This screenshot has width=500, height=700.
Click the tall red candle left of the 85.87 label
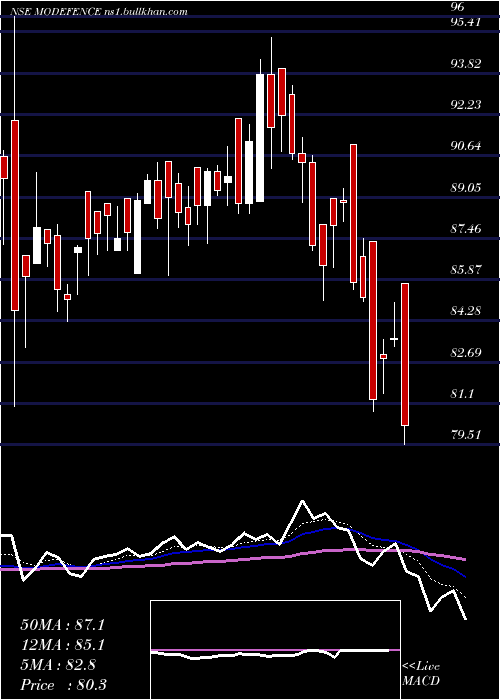click(x=373, y=320)
